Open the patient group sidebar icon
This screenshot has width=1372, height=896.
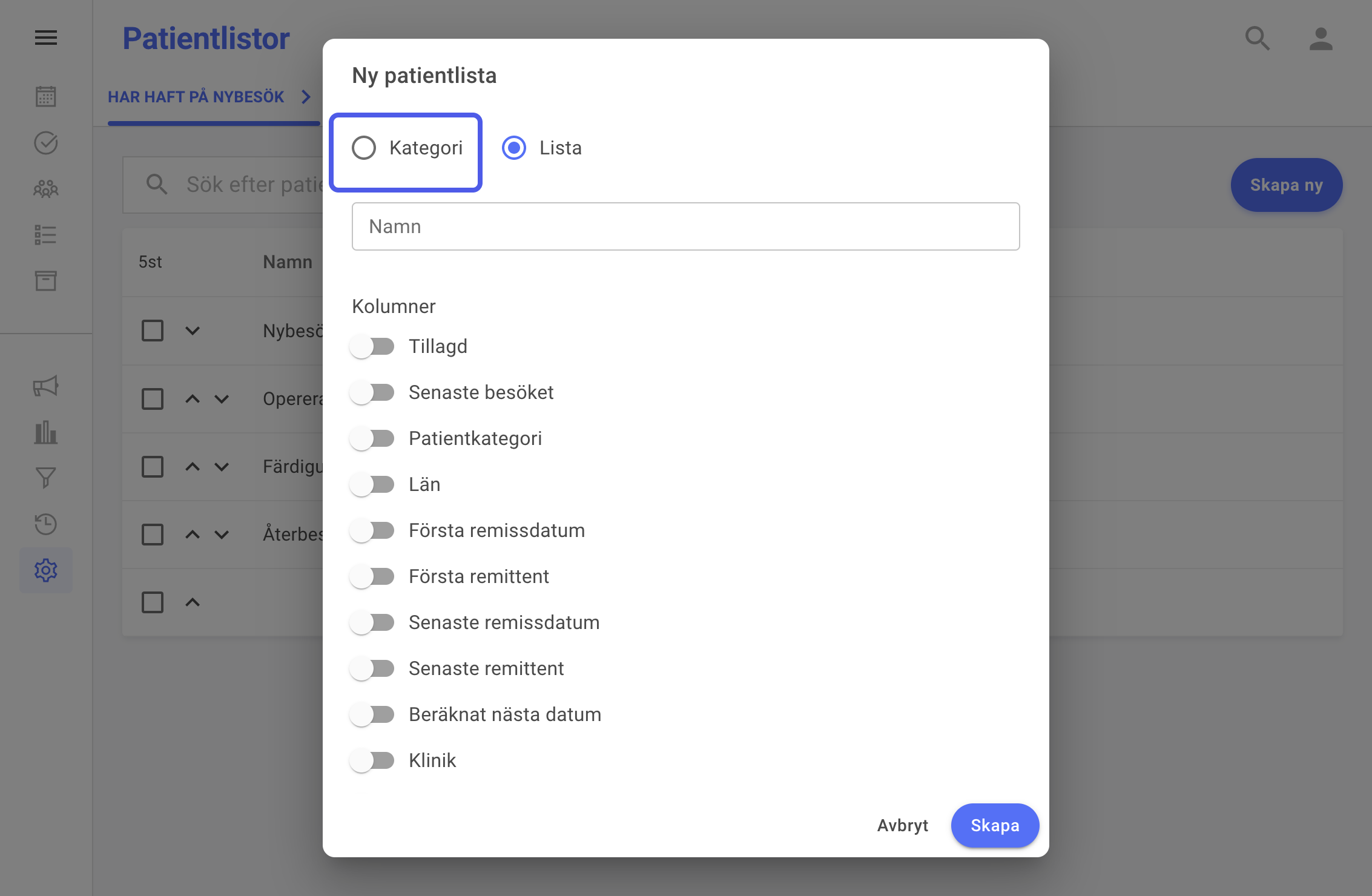(x=46, y=189)
